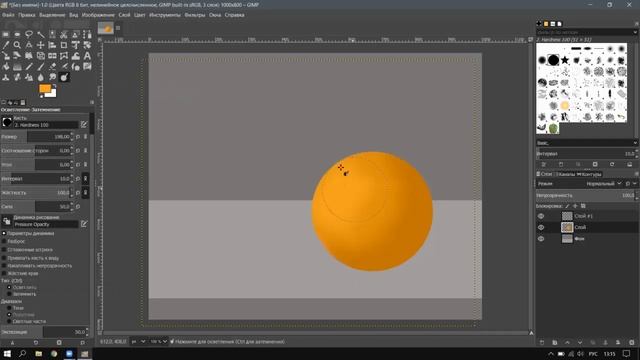Save tool preset button
This screenshot has width=640, height=360.
(12, 342)
